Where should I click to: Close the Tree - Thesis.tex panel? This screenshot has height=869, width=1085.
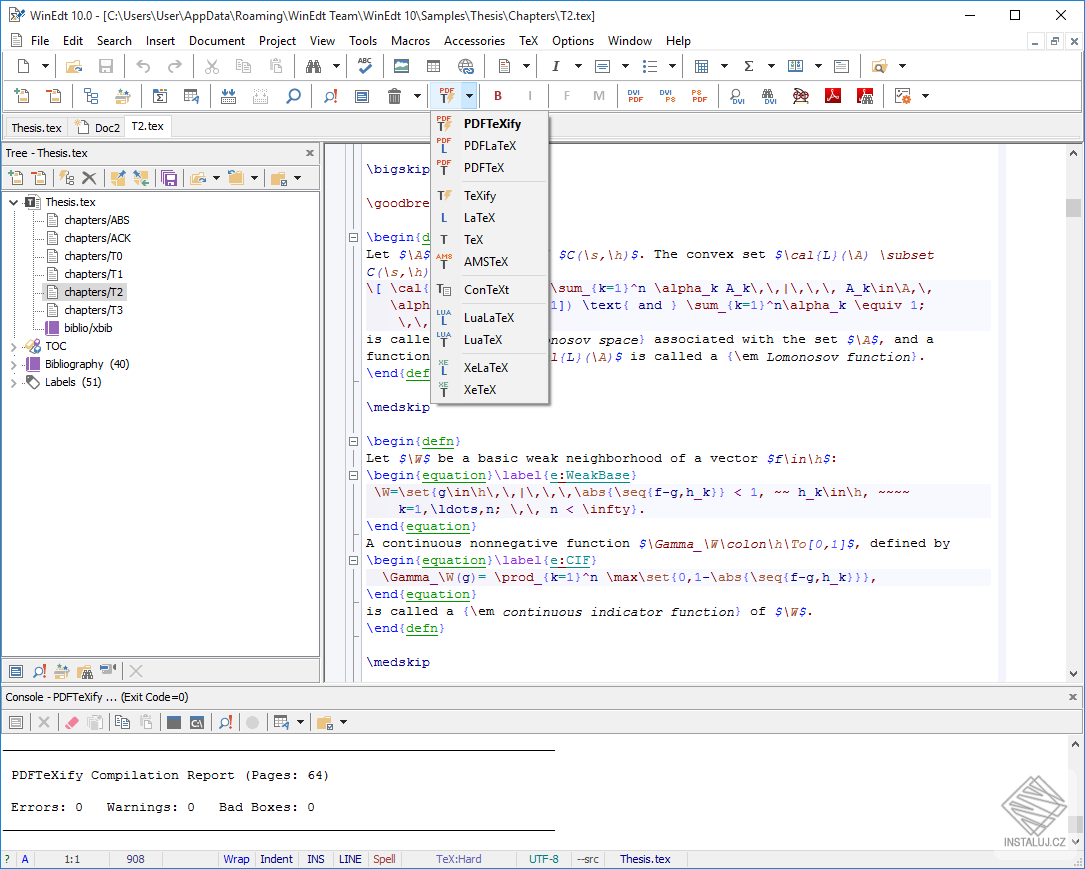point(310,153)
